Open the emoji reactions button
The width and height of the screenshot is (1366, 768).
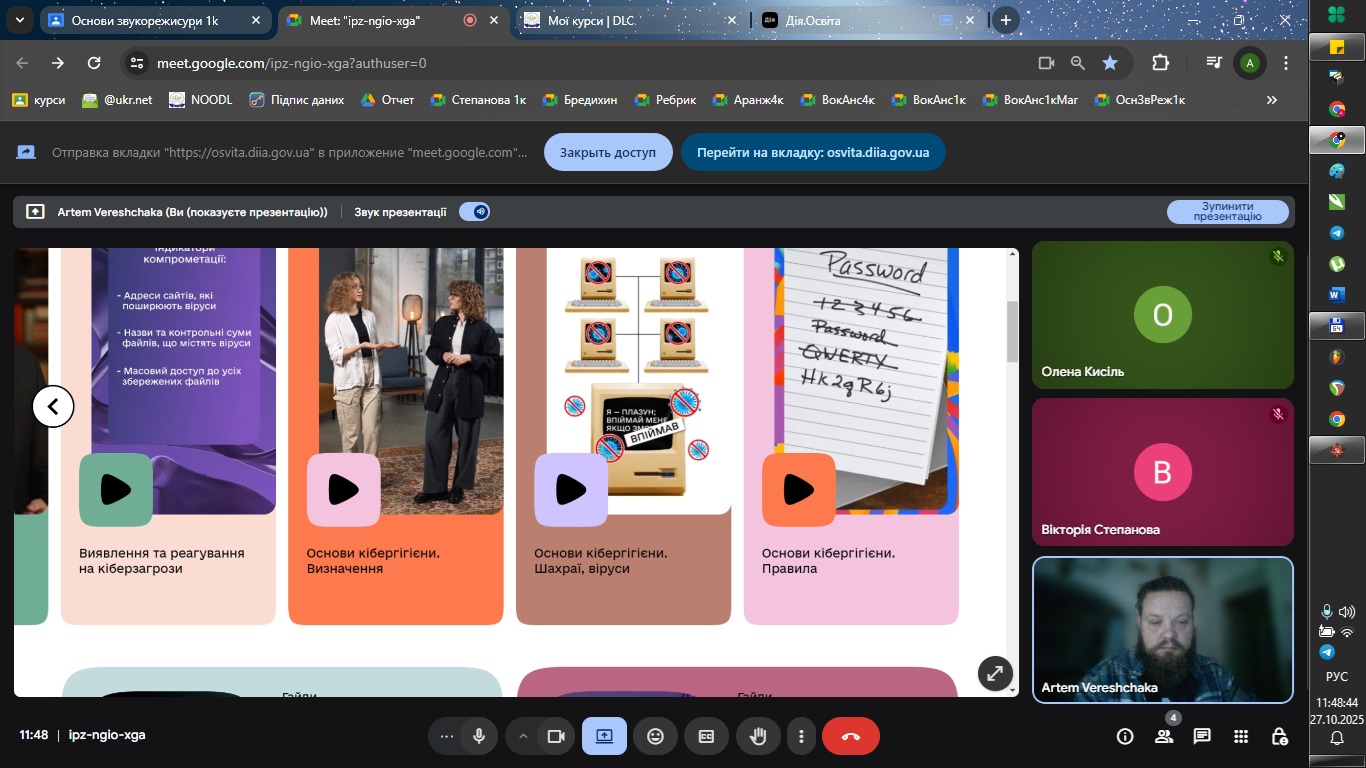tap(655, 736)
